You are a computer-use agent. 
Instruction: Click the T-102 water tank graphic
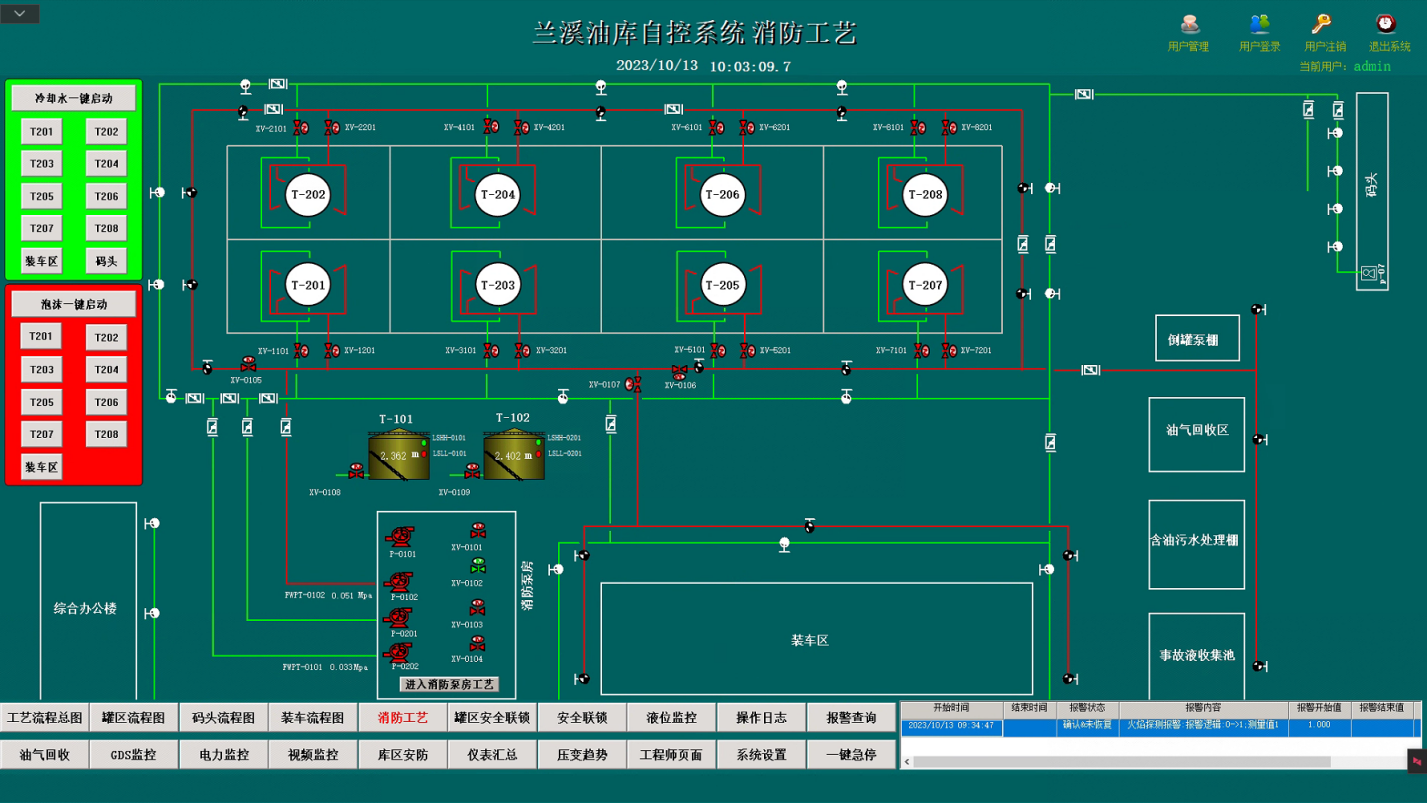[x=514, y=456]
